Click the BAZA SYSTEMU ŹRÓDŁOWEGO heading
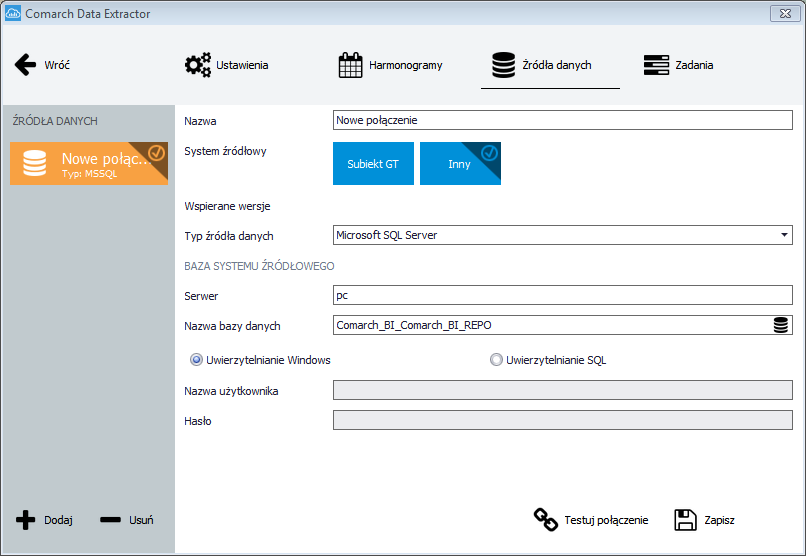 (259, 266)
